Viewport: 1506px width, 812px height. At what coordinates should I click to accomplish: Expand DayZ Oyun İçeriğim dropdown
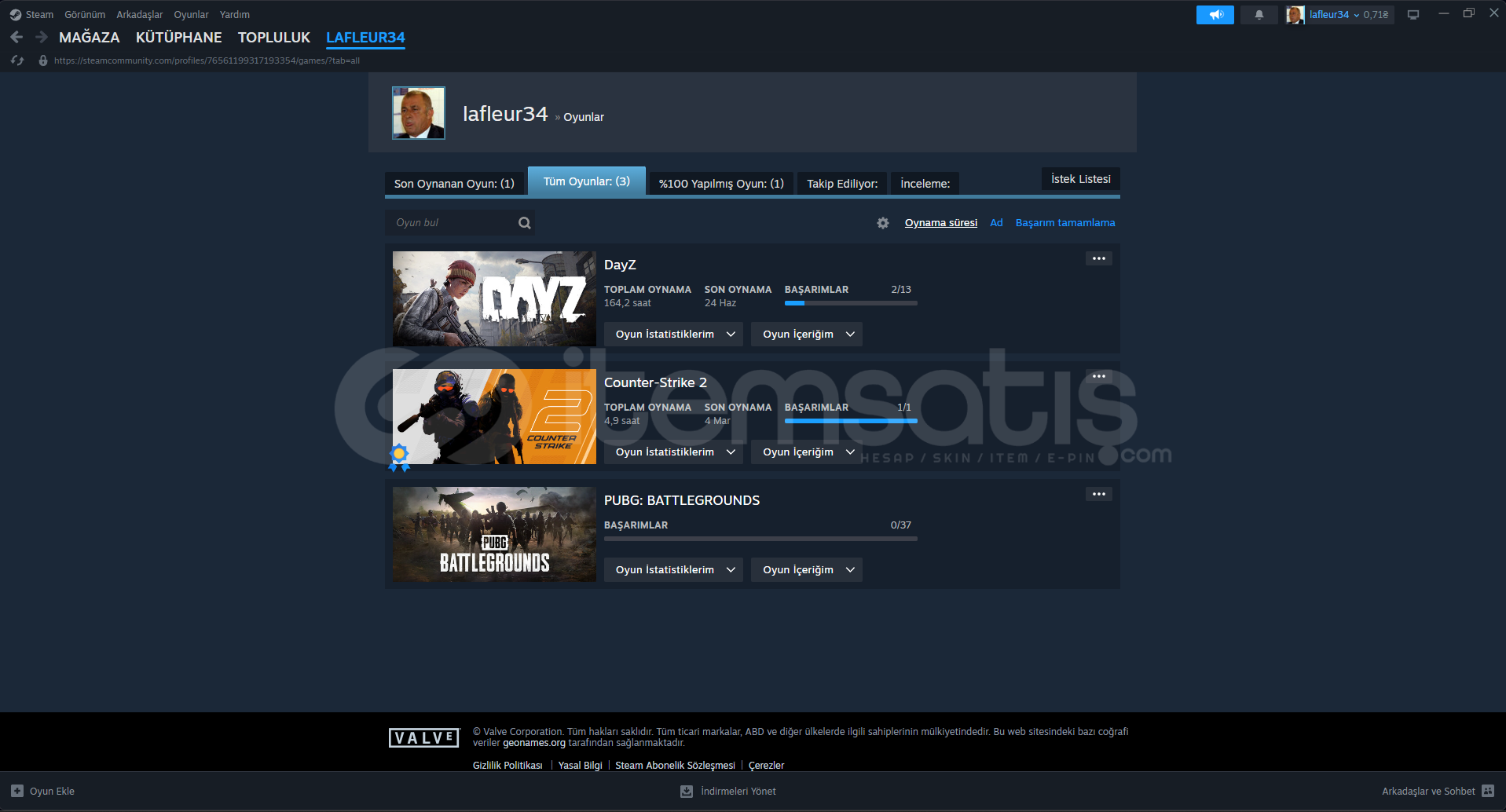point(807,334)
